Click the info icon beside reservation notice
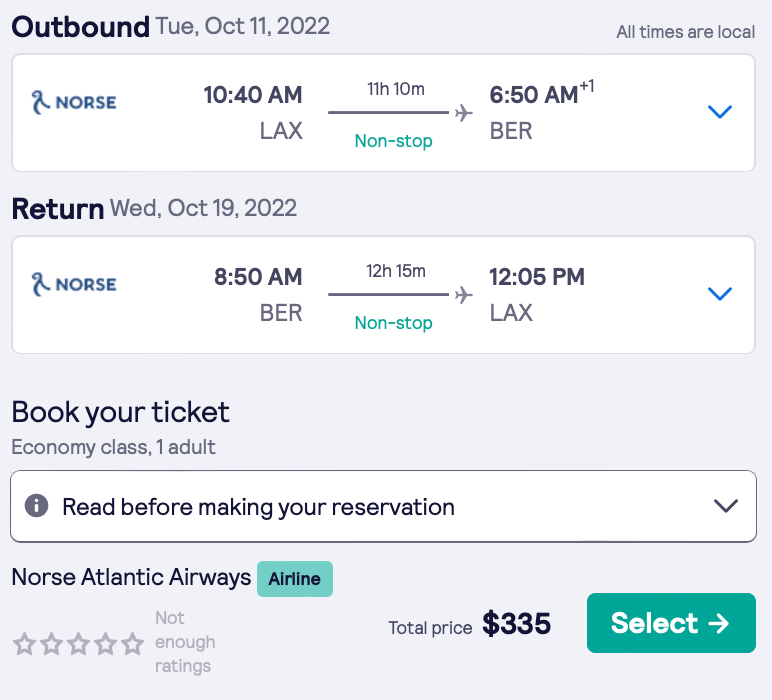 (x=37, y=506)
